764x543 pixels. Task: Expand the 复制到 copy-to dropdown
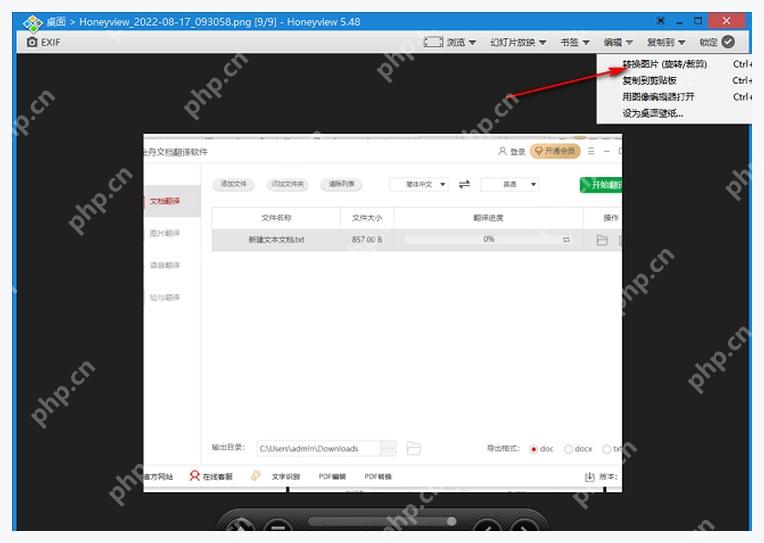tap(666, 42)
